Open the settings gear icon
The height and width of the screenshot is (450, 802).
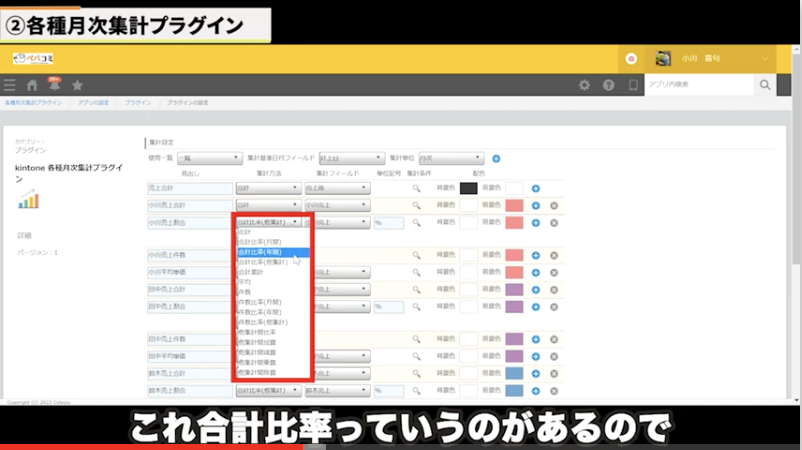585,86
